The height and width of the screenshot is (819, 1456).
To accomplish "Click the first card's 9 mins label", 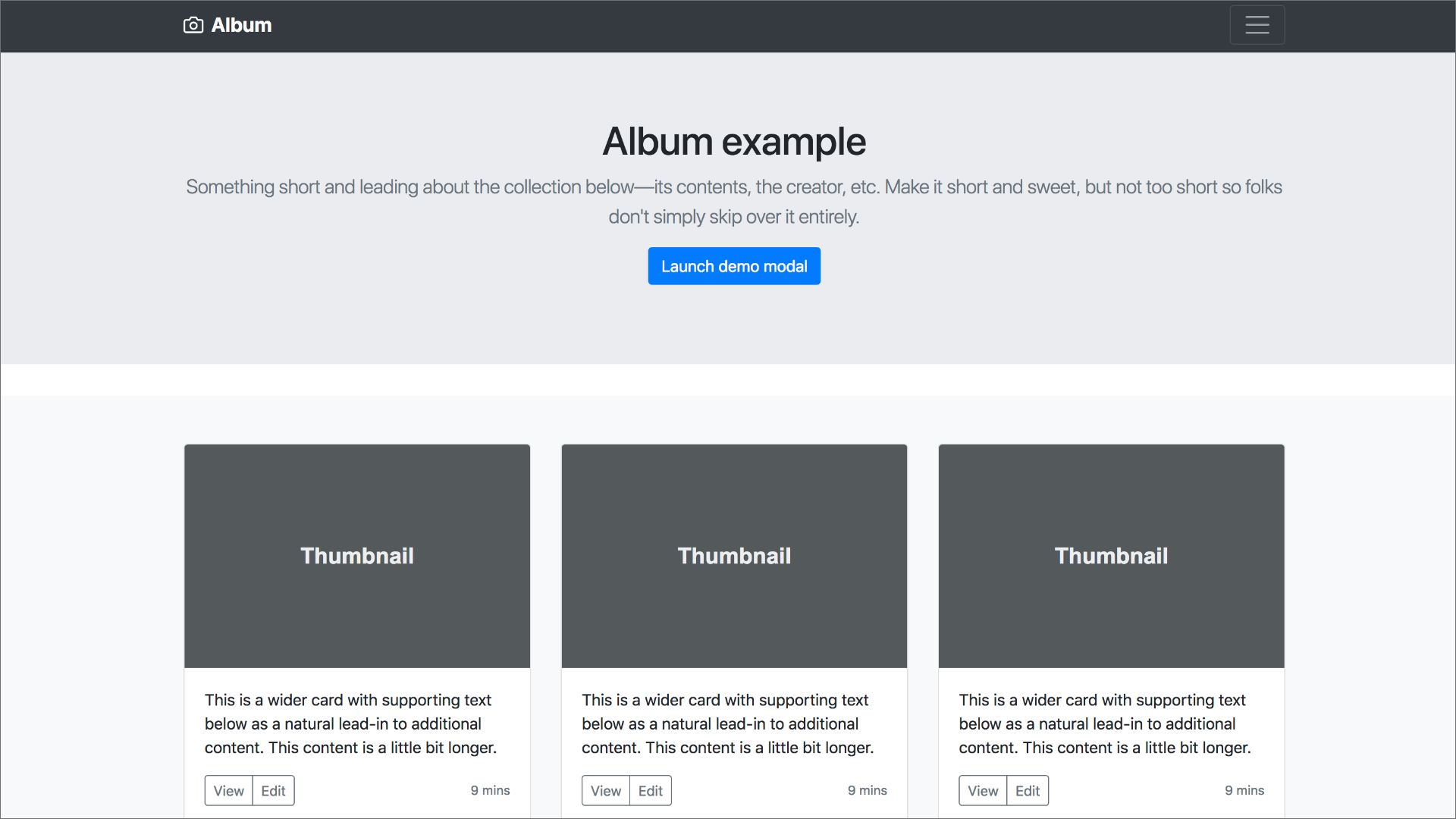I will (490, 790).
